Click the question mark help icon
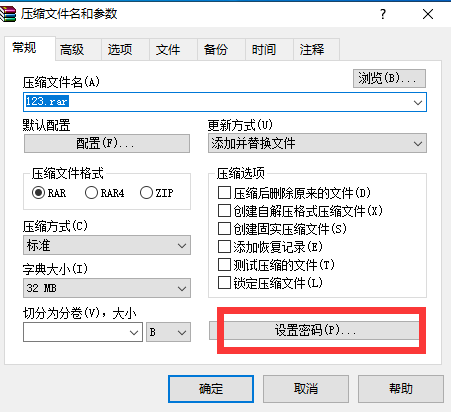The width and height of the screenshot is (451, 412). tap(383, 14)
